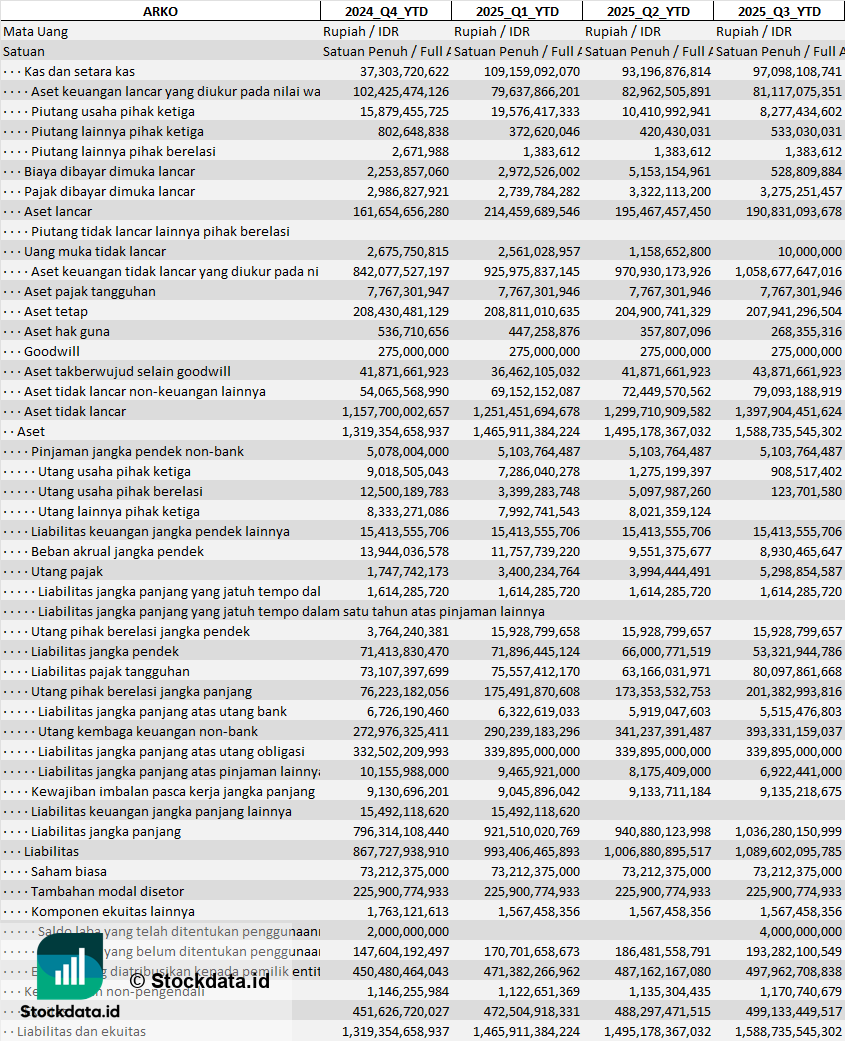Click Utang pihak berelasi jangka panjang label
Viewport: 845px width, 1041px height.
pos(141,692)
